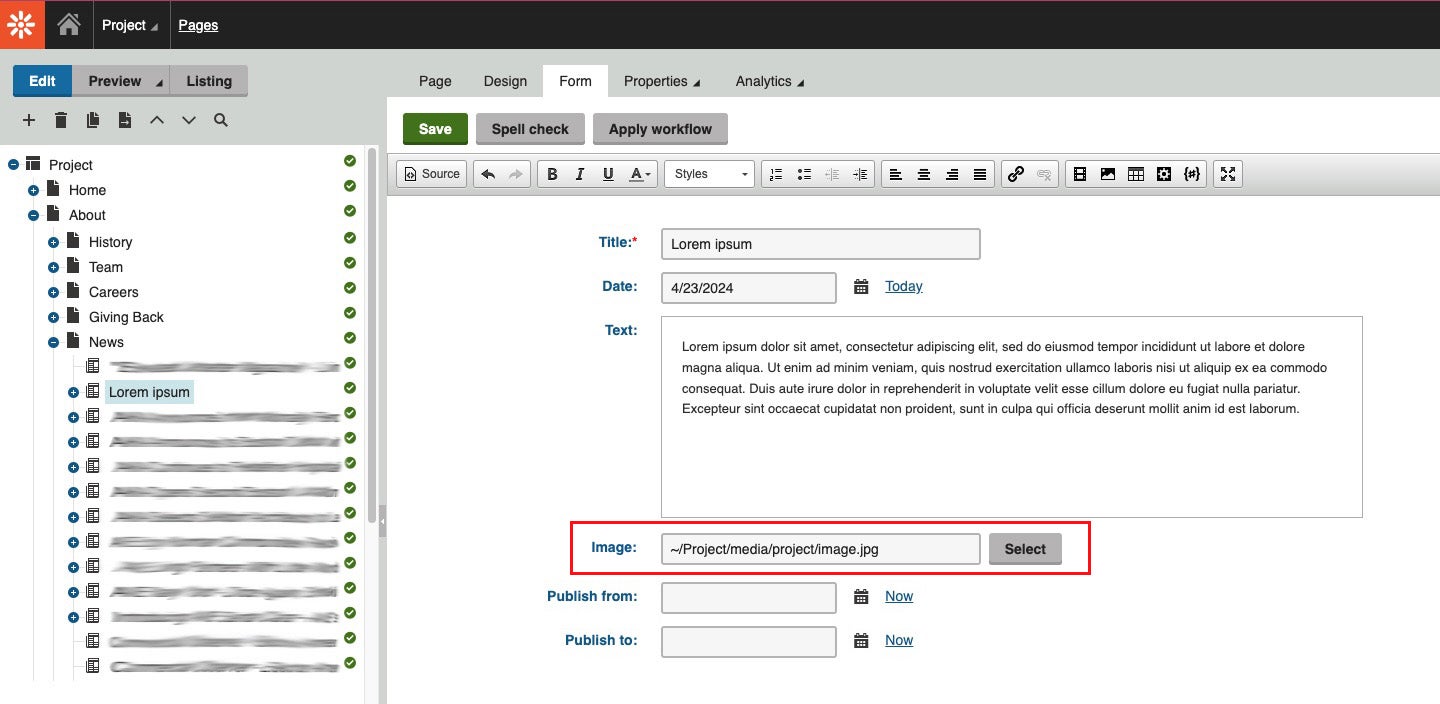This screenshot has width=1440, height=704.
Task: Open the Pages menu in the top bar
Action: [198, 25]
